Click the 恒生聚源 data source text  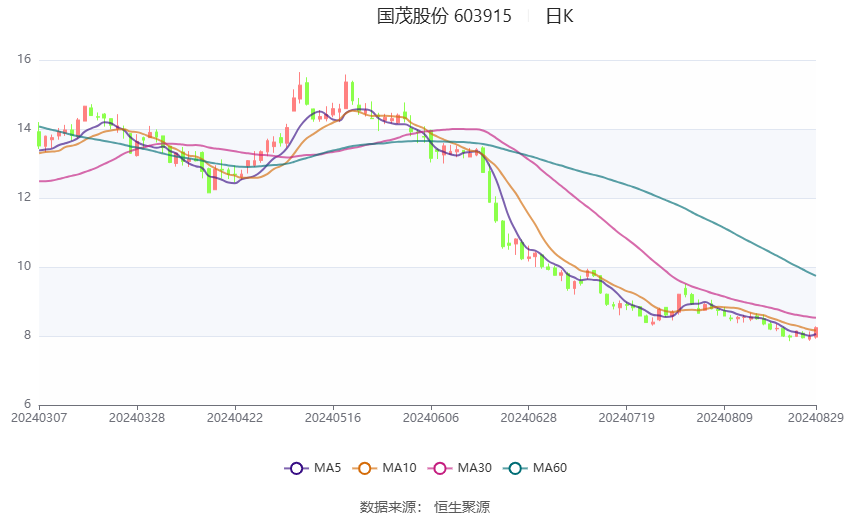pyautogui.click(x=462, y=507)
